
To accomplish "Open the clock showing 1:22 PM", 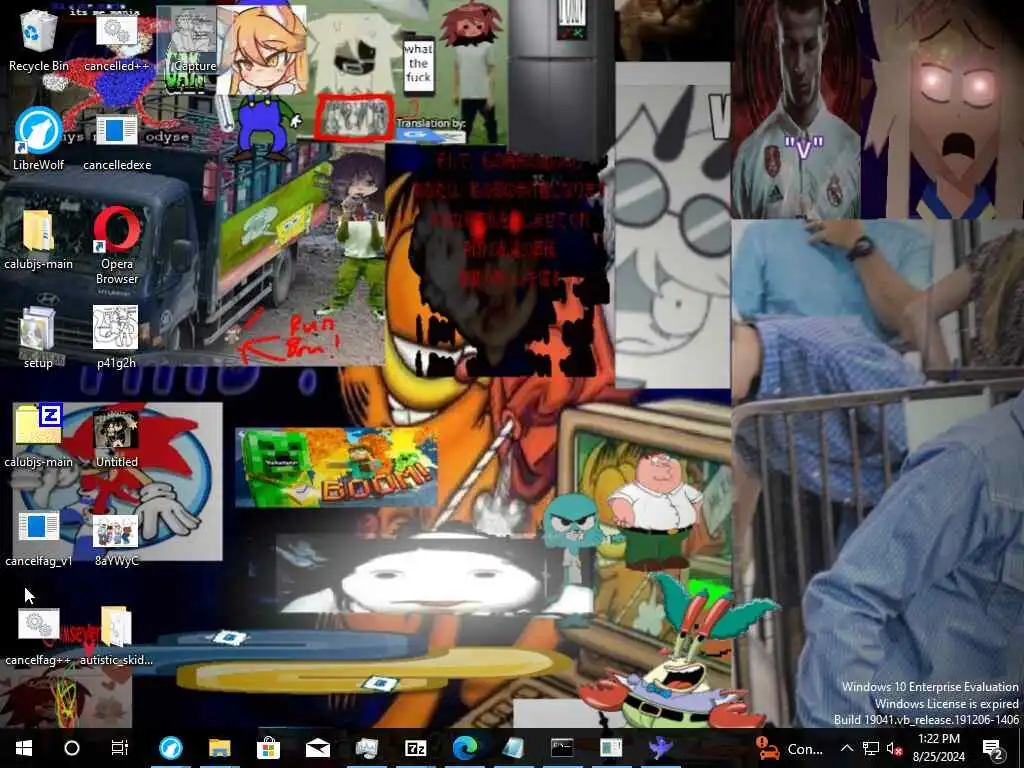I will point(938,748).
